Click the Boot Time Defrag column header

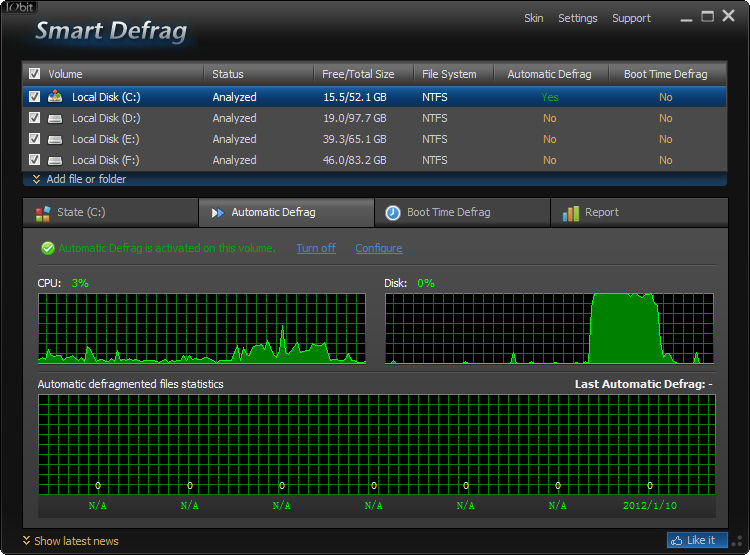(x=667, y=74)
